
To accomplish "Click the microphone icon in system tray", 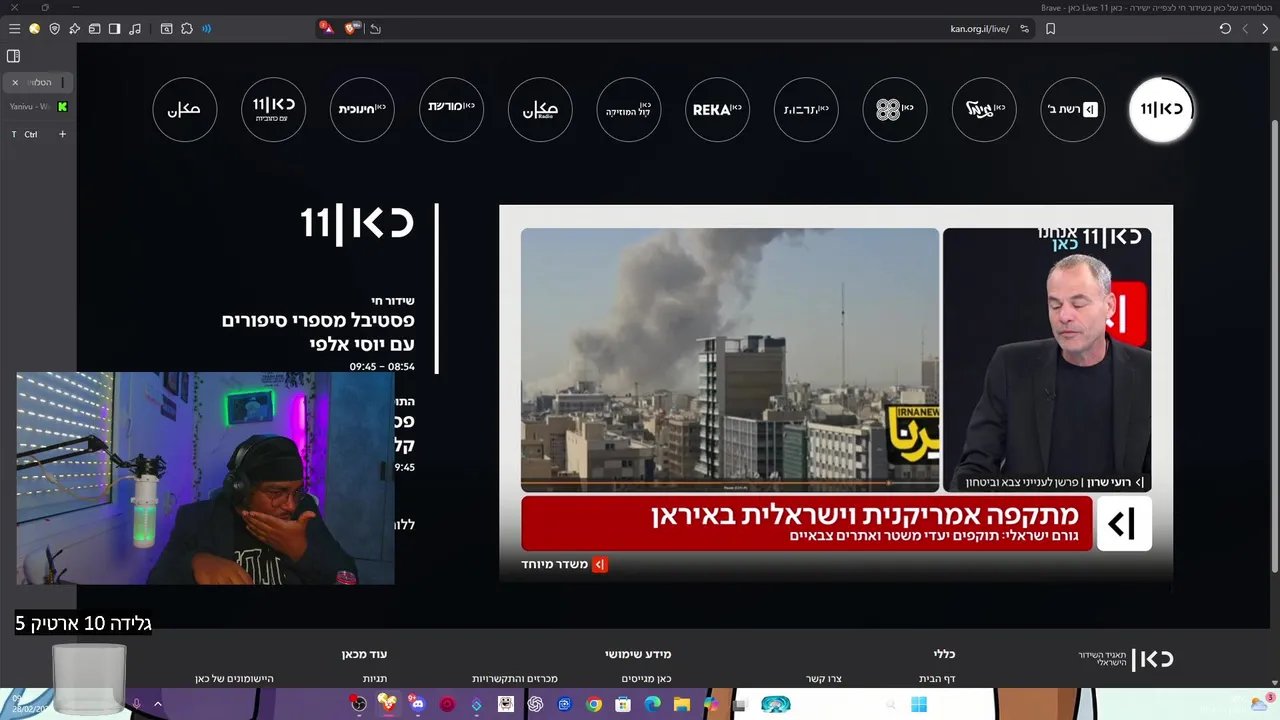I will 136,704.
